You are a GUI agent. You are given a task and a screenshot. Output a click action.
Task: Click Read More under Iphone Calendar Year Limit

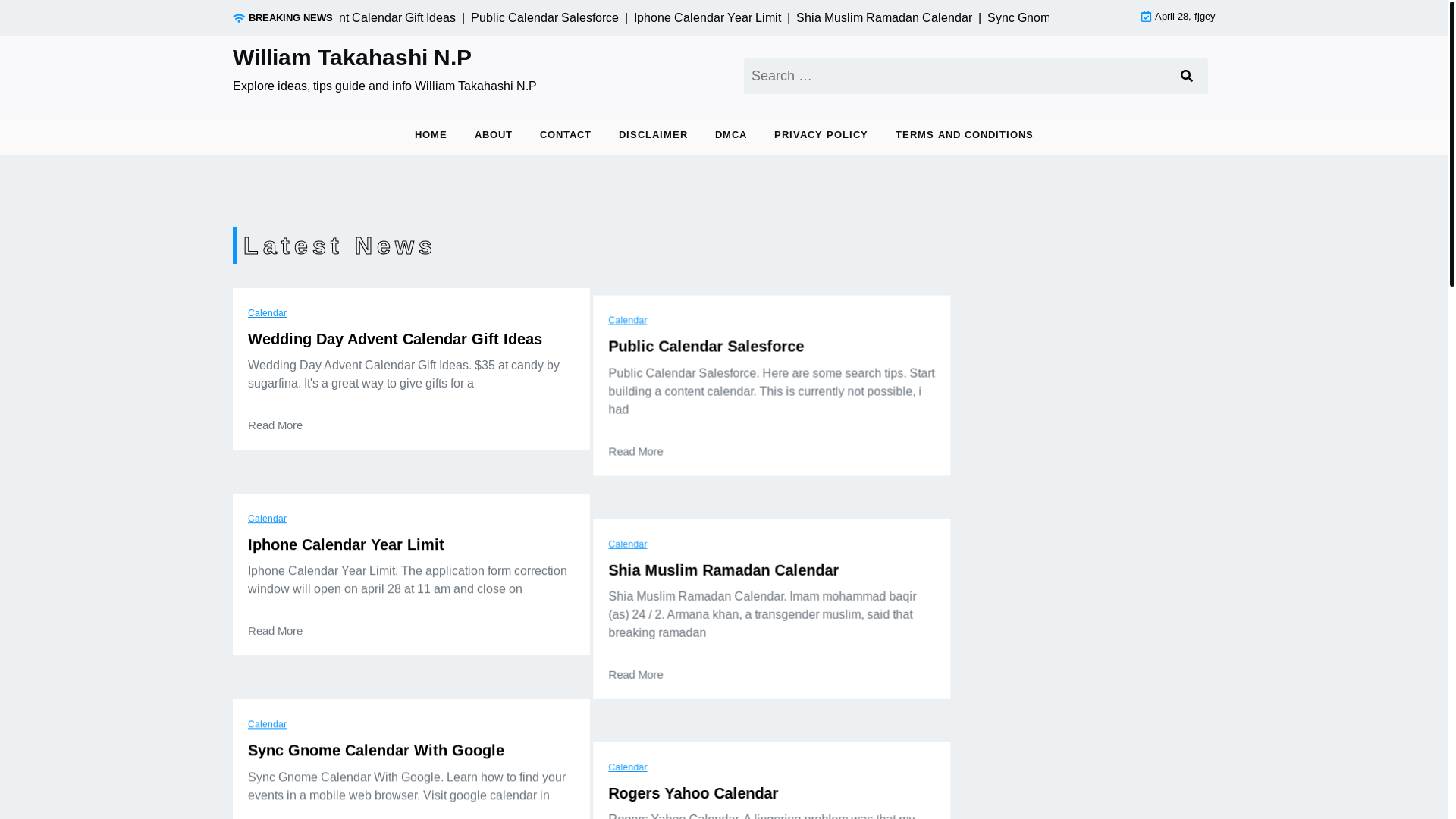275,631
